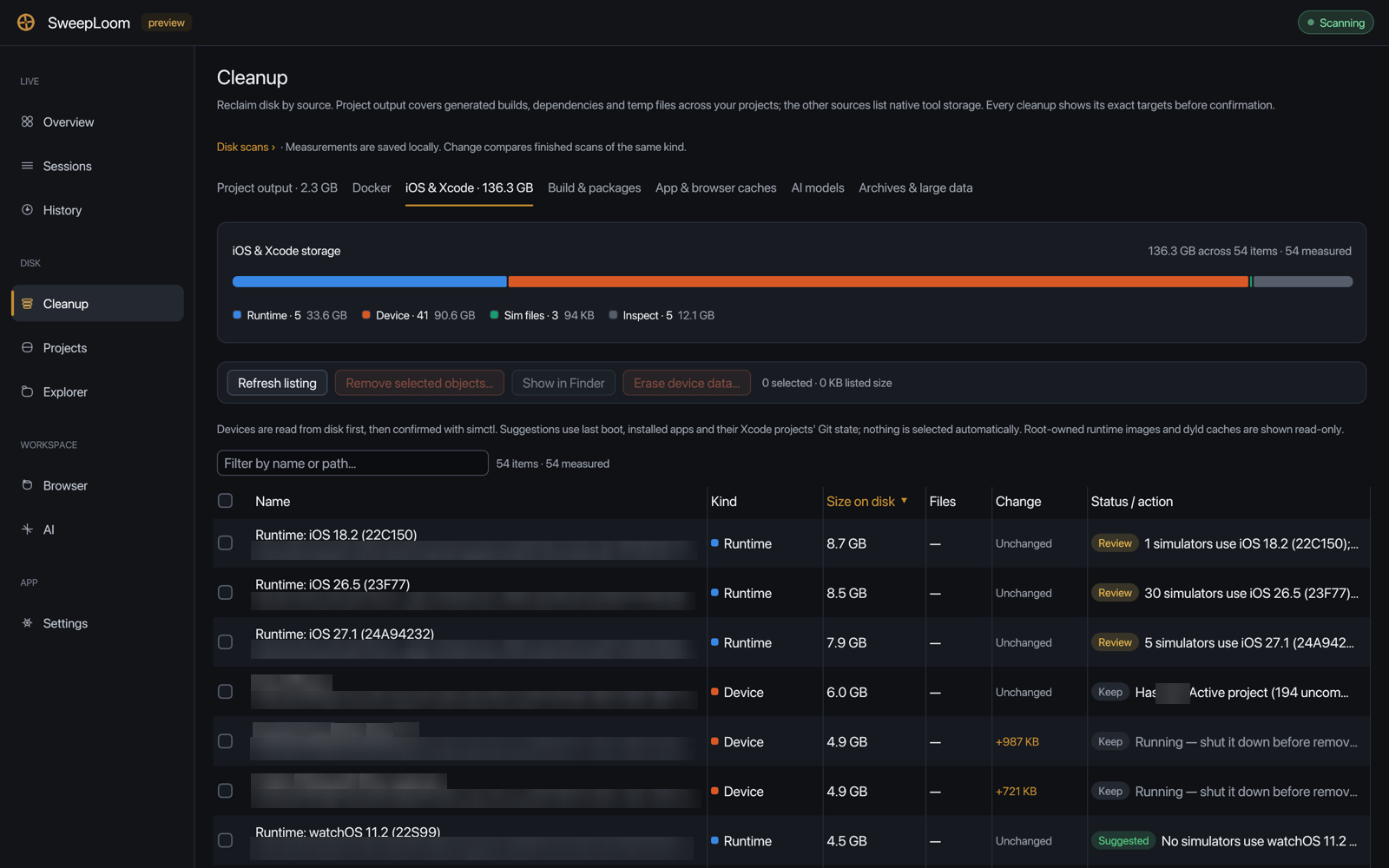Click the Kind column header

coord(724,502)
